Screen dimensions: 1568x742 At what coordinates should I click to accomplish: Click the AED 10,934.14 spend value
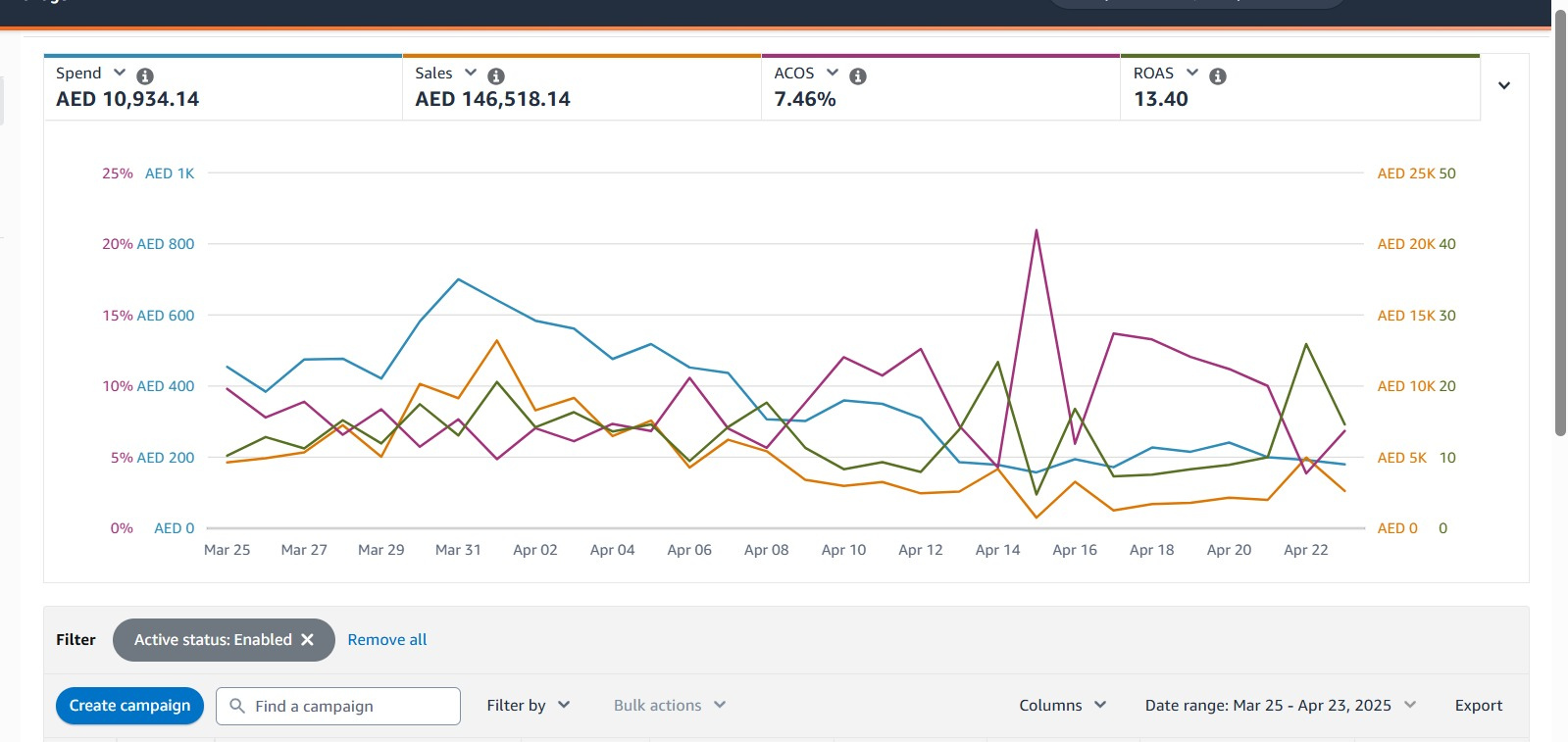tap(127, 99)
